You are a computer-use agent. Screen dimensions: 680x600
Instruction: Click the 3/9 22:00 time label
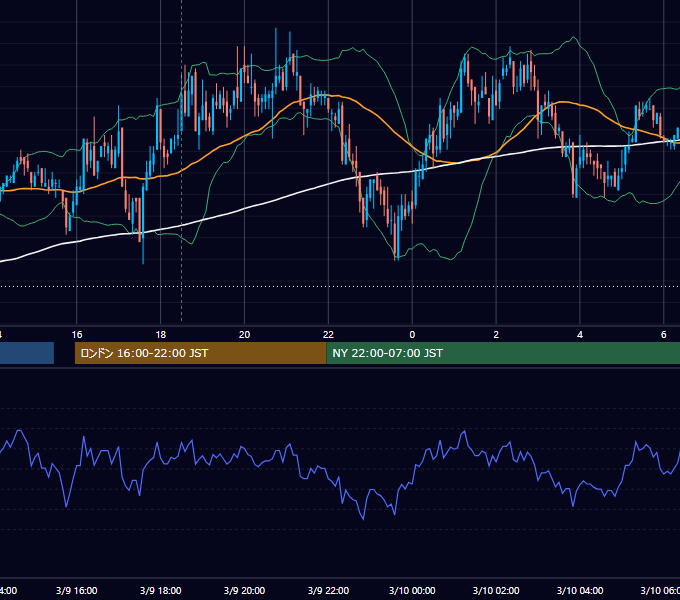pyautogui.click(x=328, y=591)
